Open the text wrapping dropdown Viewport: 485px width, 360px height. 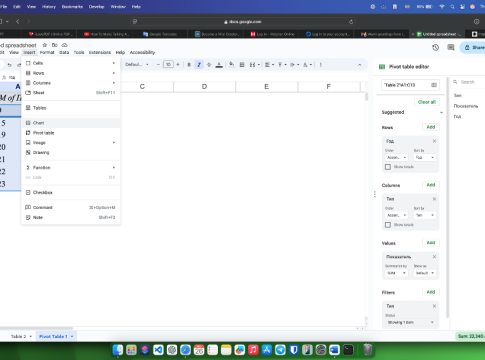(x=294, y=65)
